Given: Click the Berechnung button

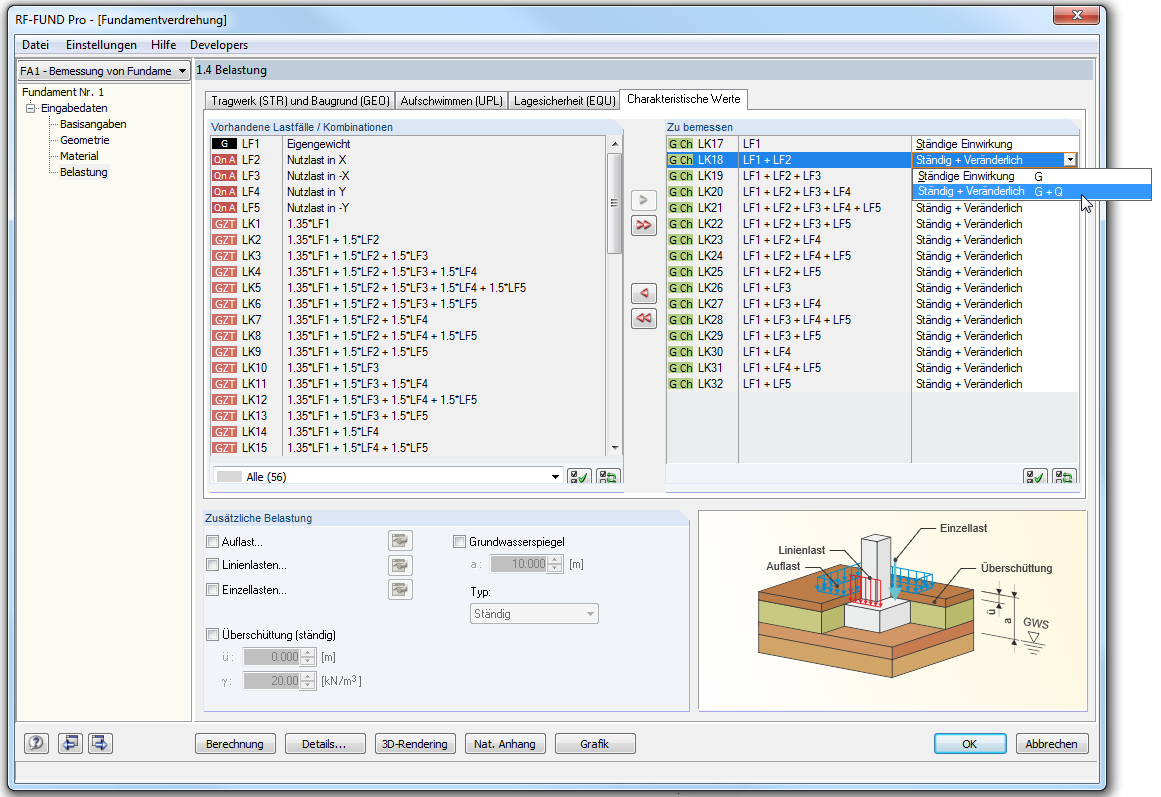Looking at the screenshot, I should 235,744.
